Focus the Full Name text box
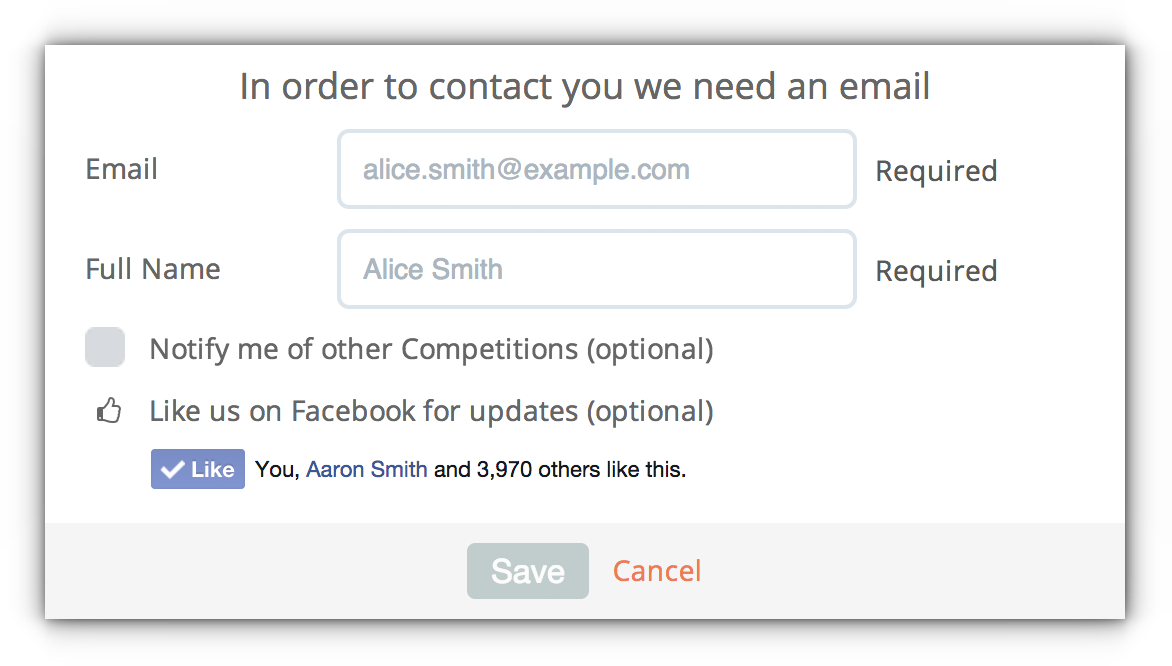This screenshot has height=666, width=1172. 596,269
